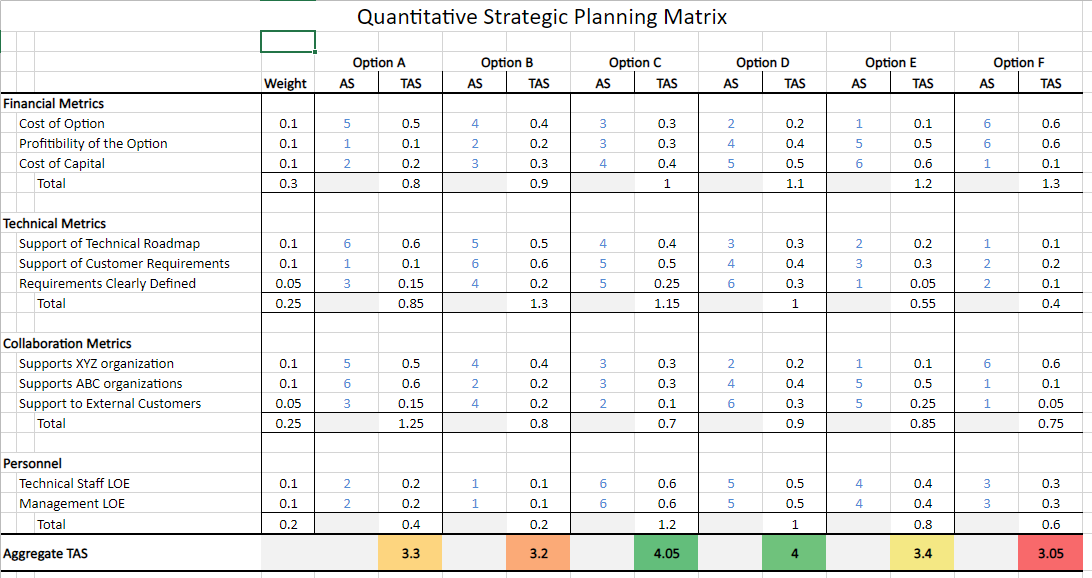Image resolution: width=1092 pixels, height=578 pixels.
Task: Select the Collaboration Metrics section heading
Action: 68,343
